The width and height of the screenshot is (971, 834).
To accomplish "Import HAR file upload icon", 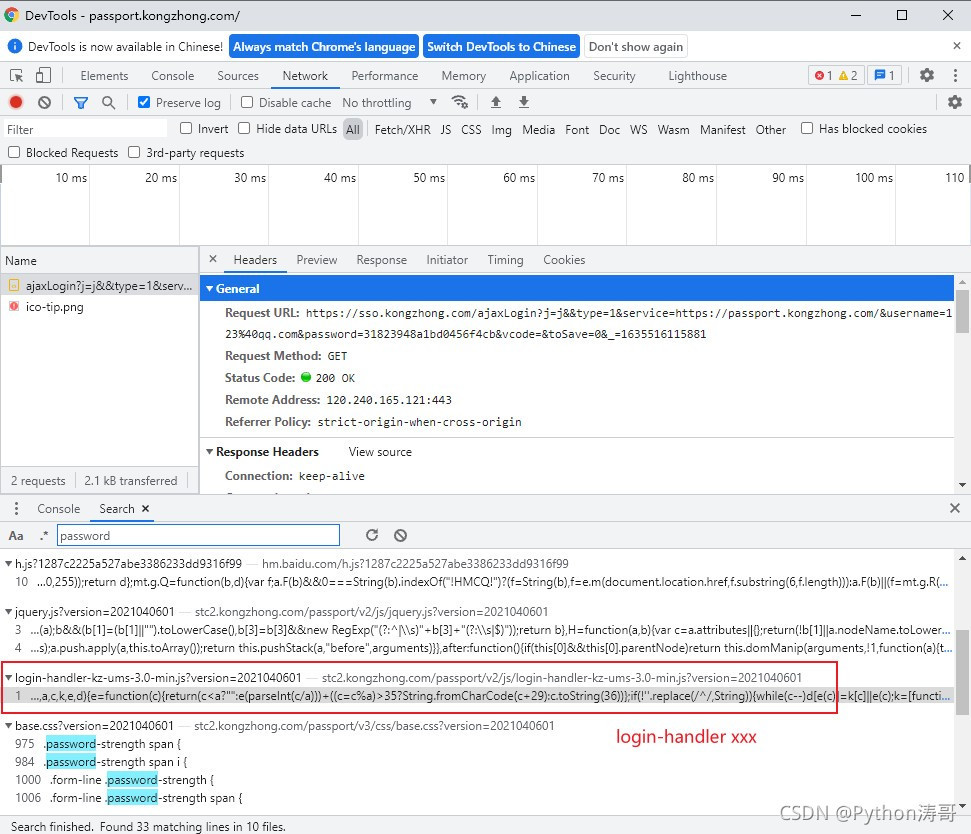I will 495,102.
